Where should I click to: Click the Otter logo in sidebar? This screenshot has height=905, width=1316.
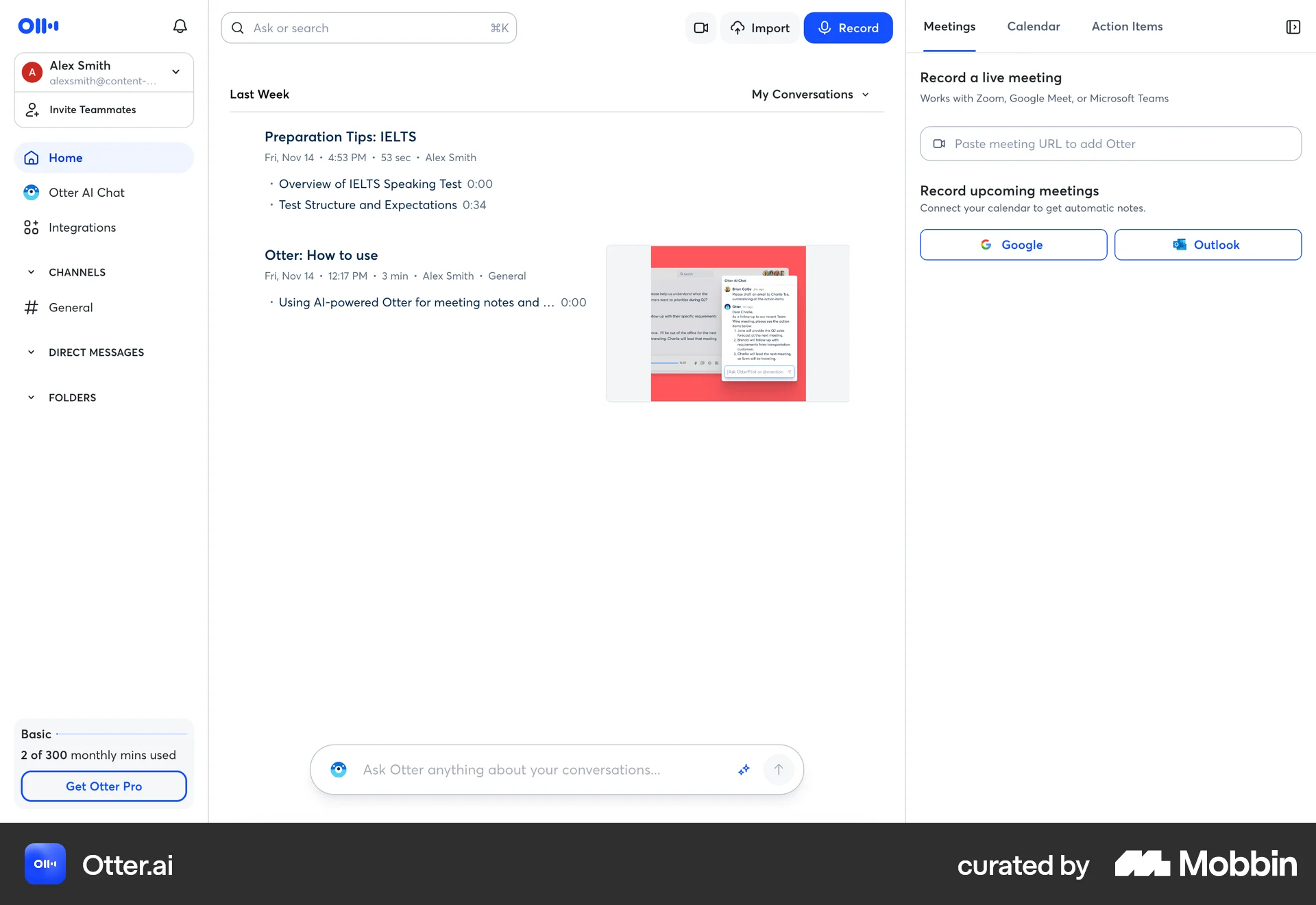tap(38, 26)
